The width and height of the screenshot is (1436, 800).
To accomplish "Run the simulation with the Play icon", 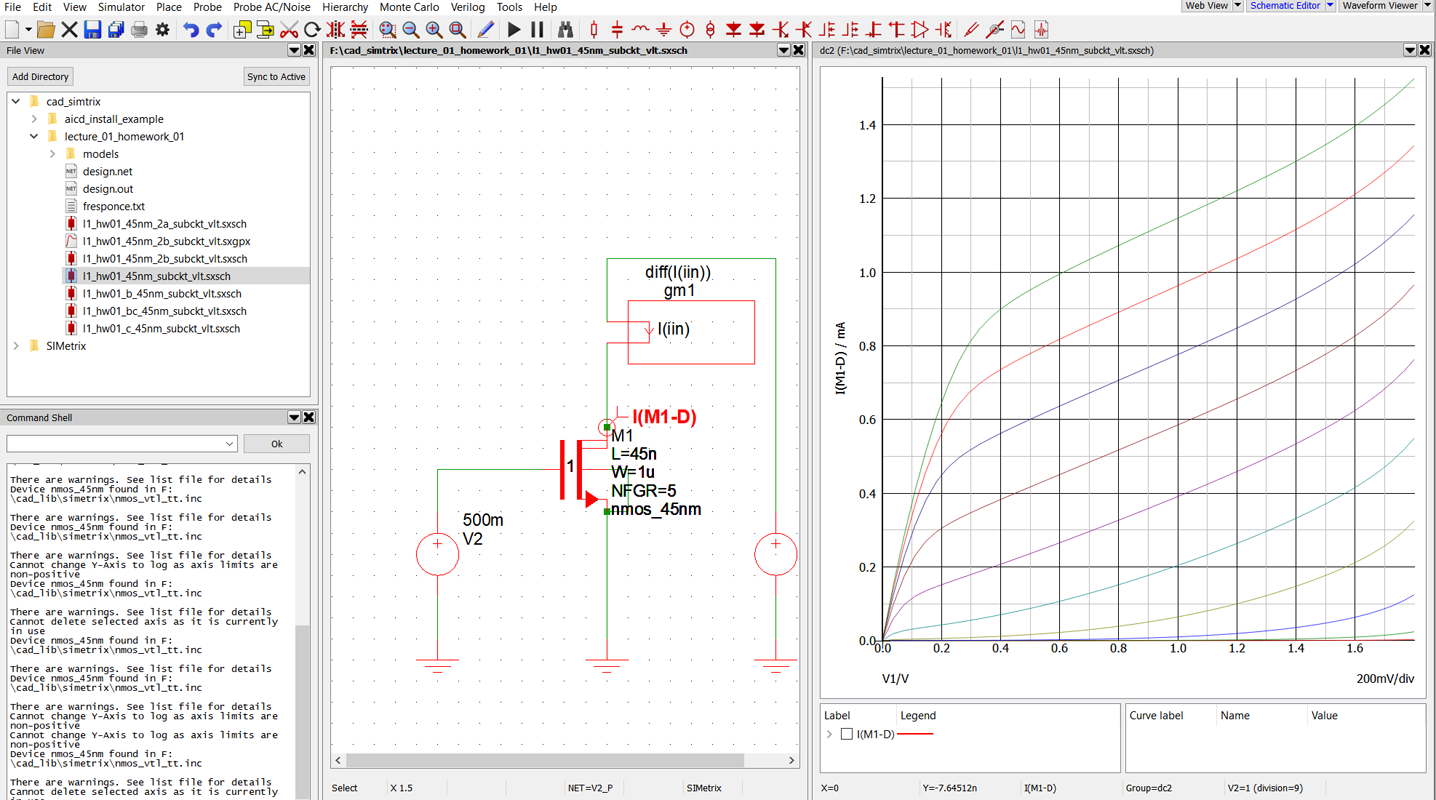I will click(514, 29).
